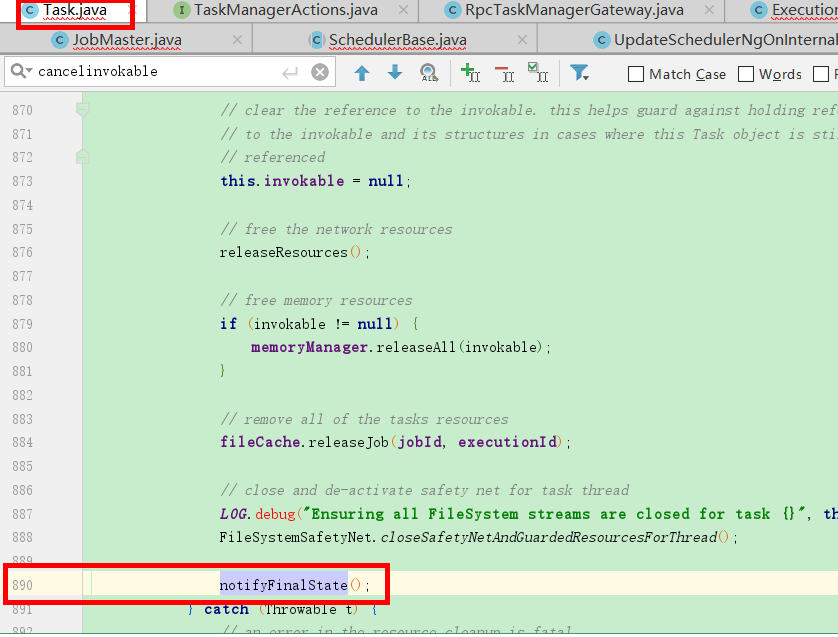The width and height of the screenshot is (838, 637).
Task: Open the JobMaster.java tab
Action: tap(127, 40)
